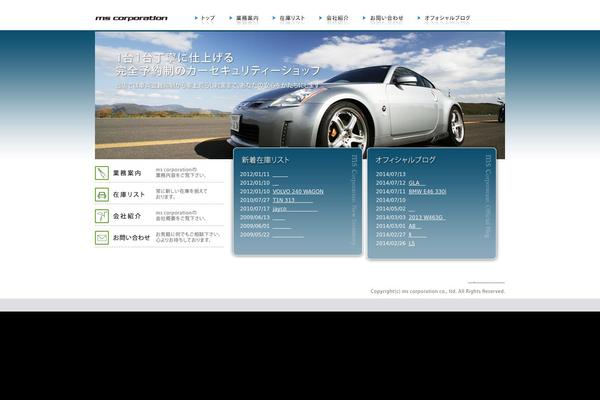Click the 2014/07/10 blog date
600x400 pixels.
pos(391,200)
